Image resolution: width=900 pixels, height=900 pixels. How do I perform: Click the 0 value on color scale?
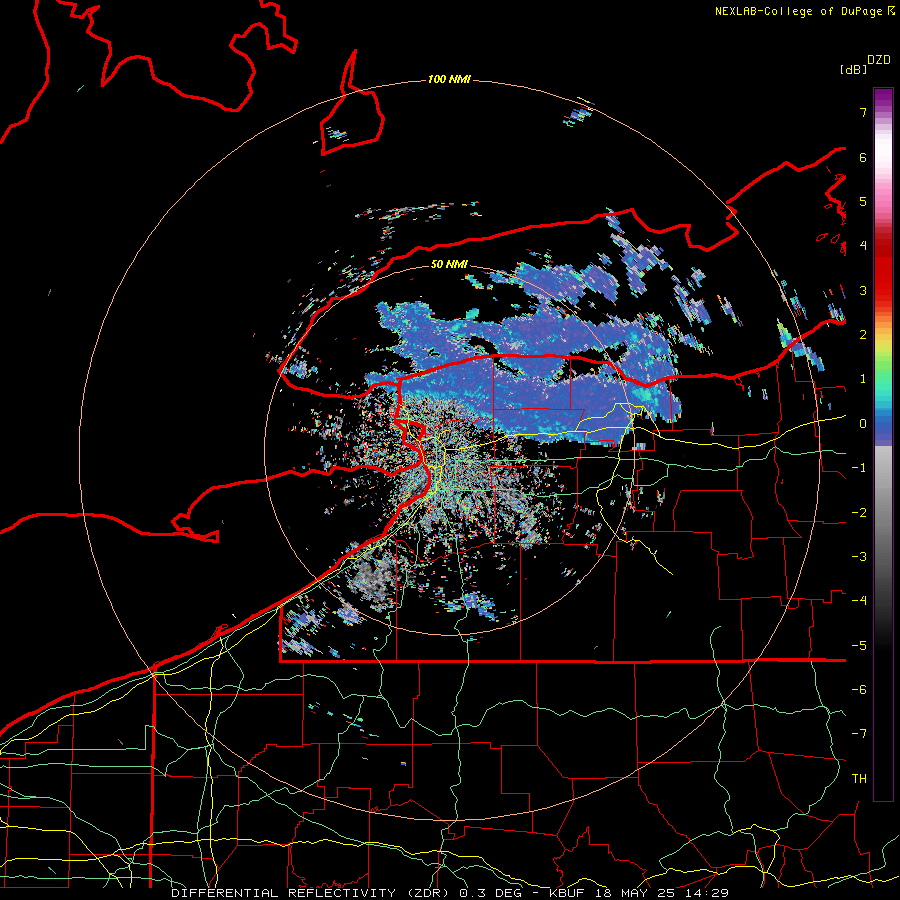(x=863, y=424)
